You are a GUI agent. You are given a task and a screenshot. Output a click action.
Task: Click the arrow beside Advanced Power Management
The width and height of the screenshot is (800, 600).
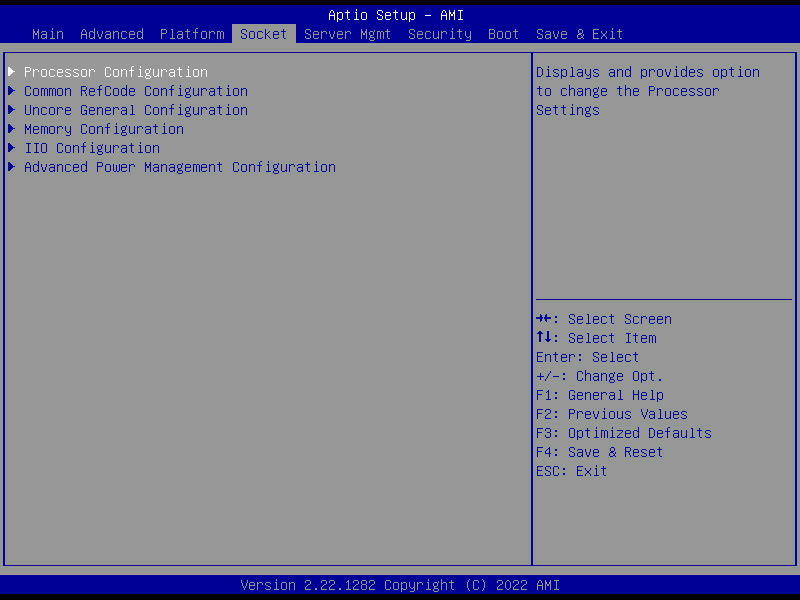coord(12,167)
